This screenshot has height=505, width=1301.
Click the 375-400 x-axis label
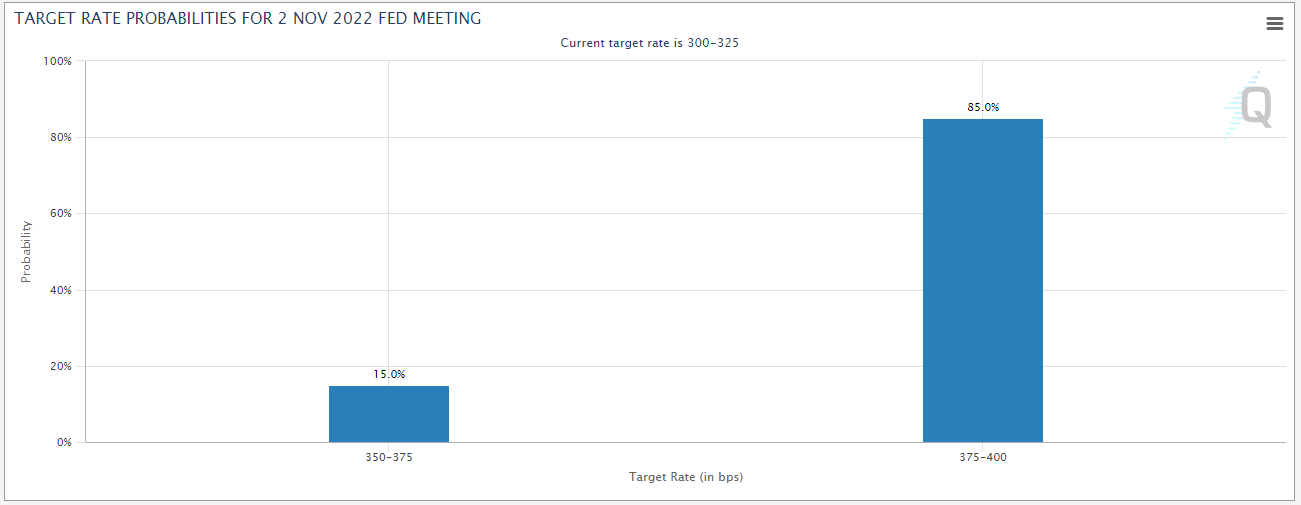click(x=982, y=457)
